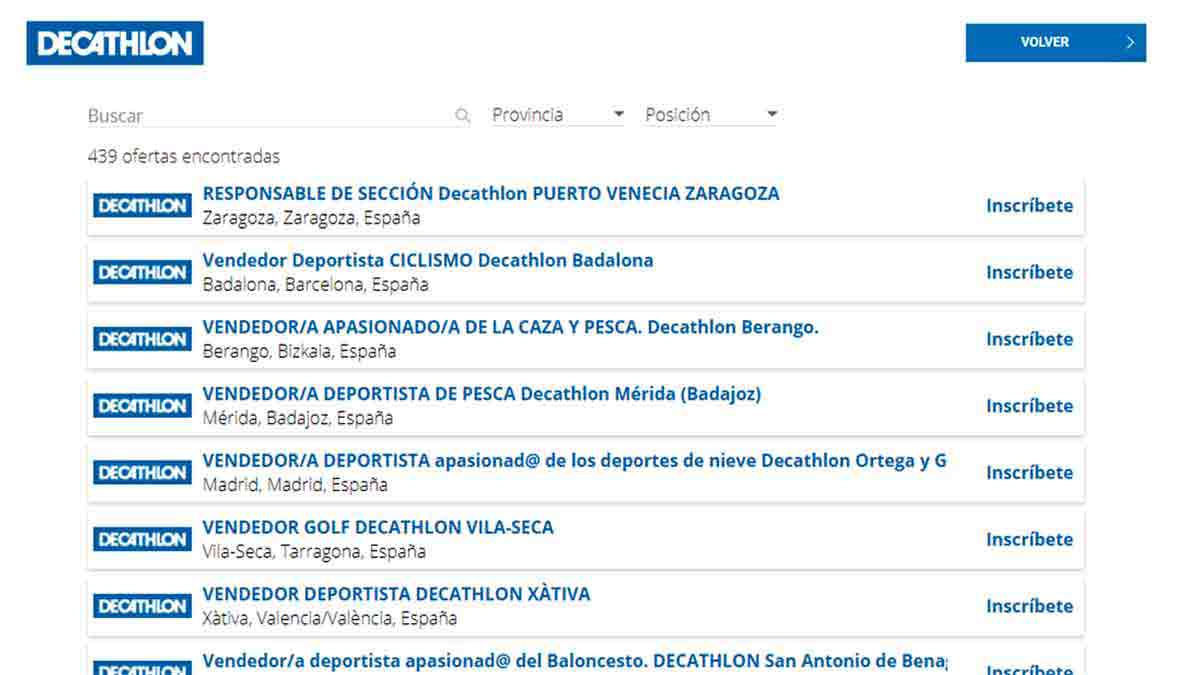Select Inscríbete for the Berango caza y pesca job

(1029, 340)
